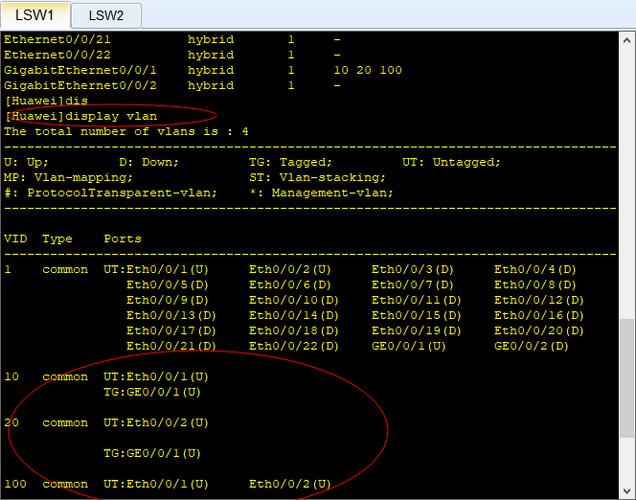The width and height of the screenshot is (636, 500).
Task: Click 'Eth0/0/16(D)' port entry
Action: click(x=539, y=315)
